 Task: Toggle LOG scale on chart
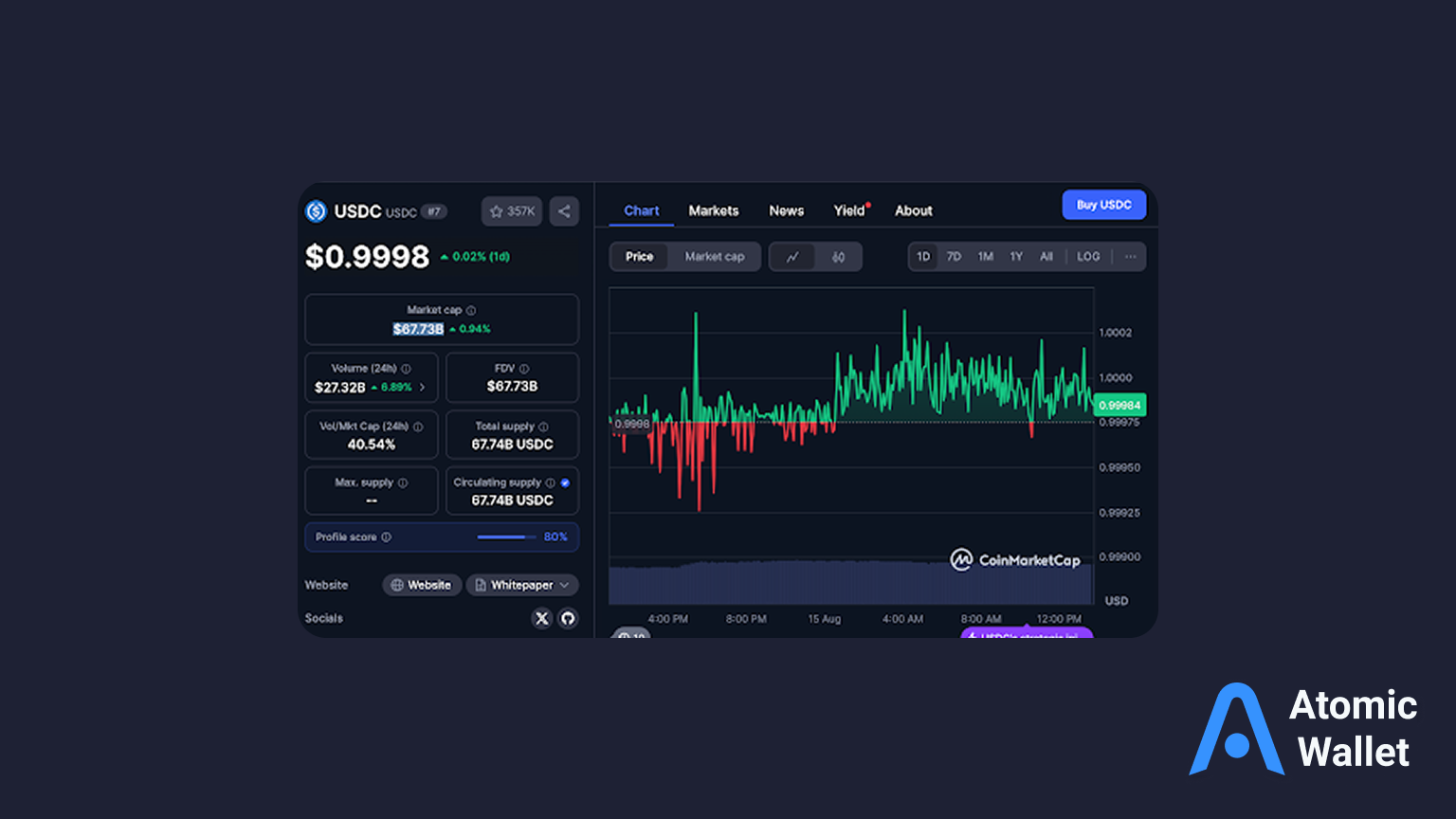1088,257
